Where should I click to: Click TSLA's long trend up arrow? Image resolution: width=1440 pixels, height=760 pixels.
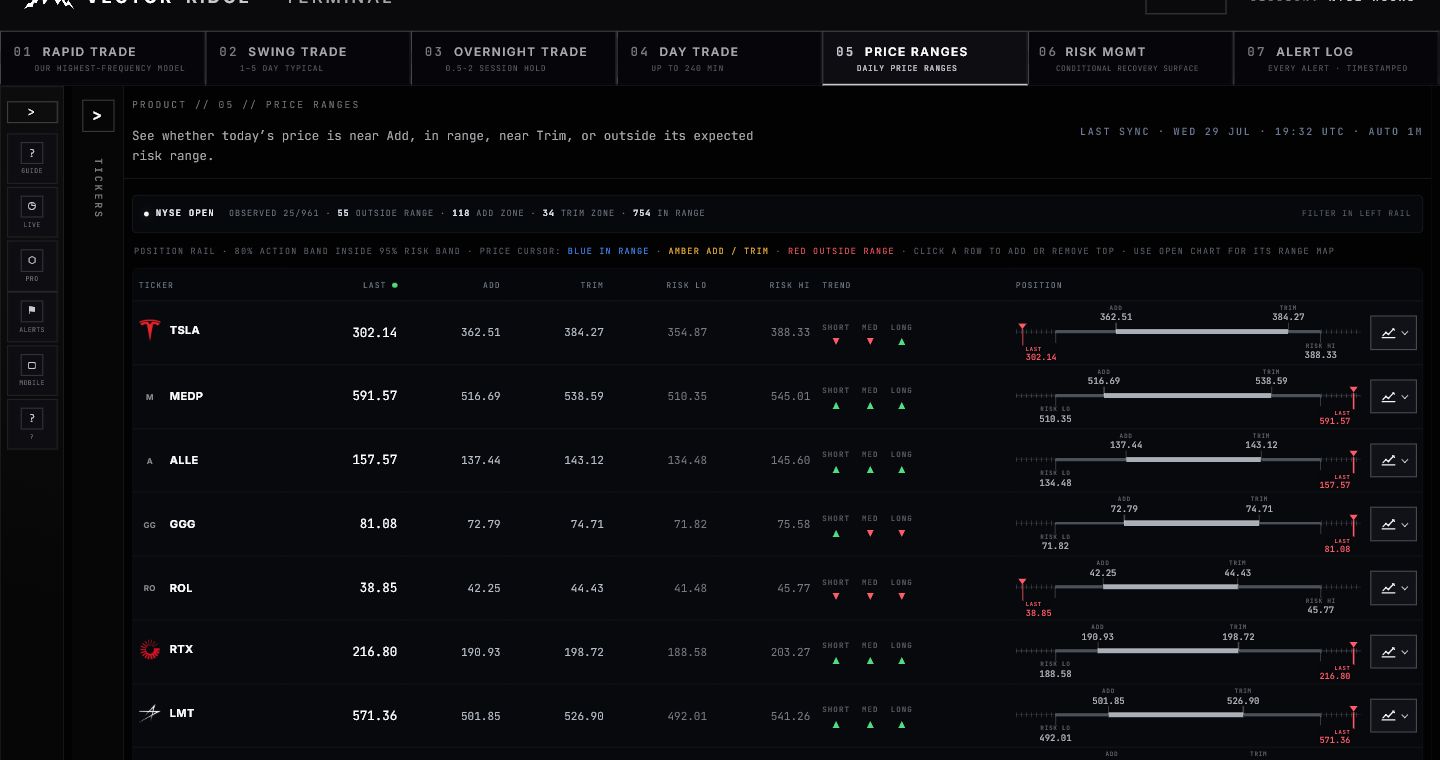click(x=901, y=342)
